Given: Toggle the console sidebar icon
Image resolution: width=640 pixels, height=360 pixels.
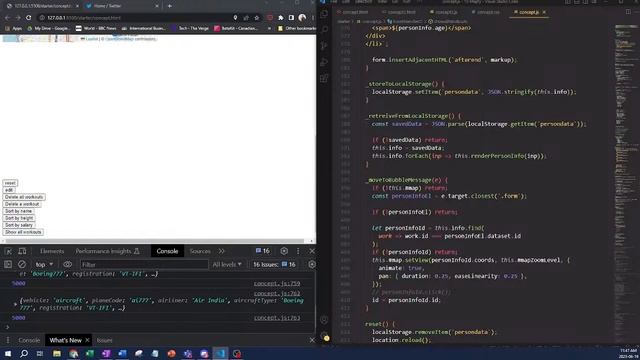Looking at the screenshot, I should [x=8, y=264].
